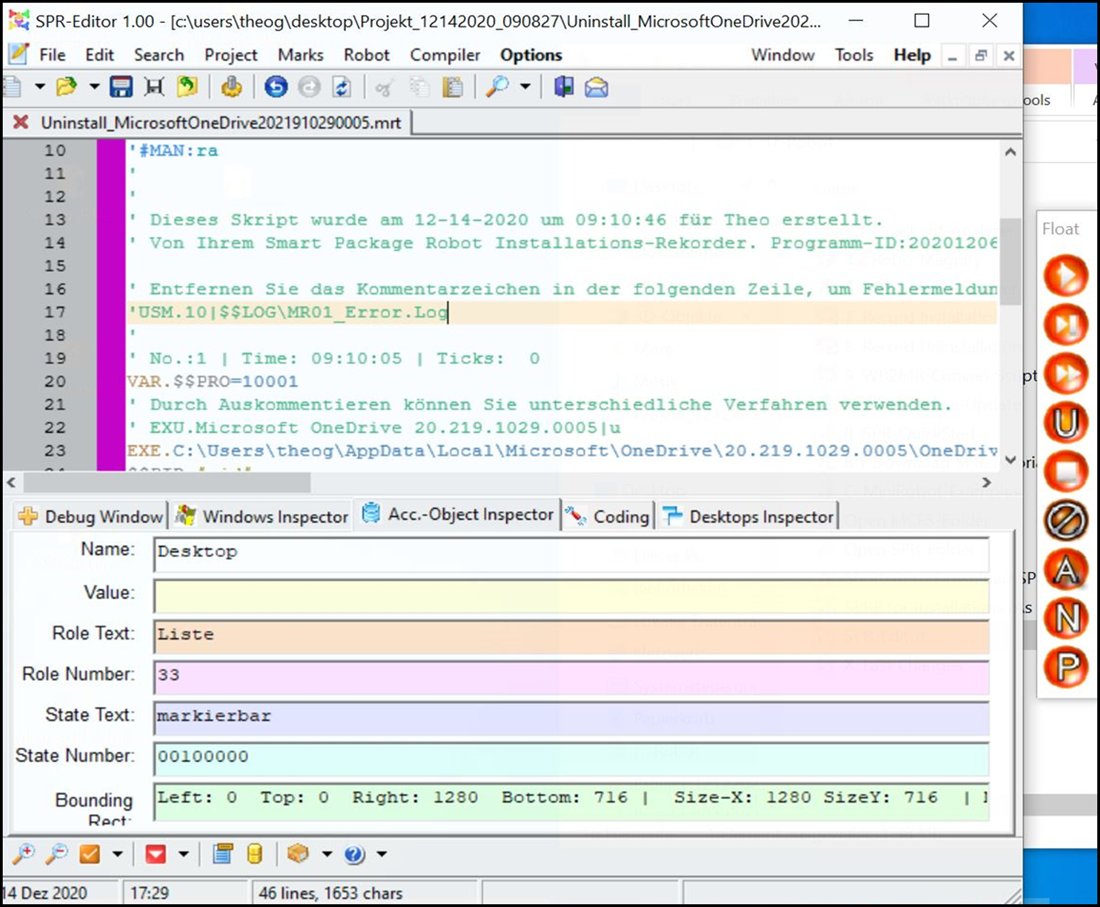Select the Paste icon in the toolbar
This screenshot has height=907, width=1100.
click(x=452, y=87)
